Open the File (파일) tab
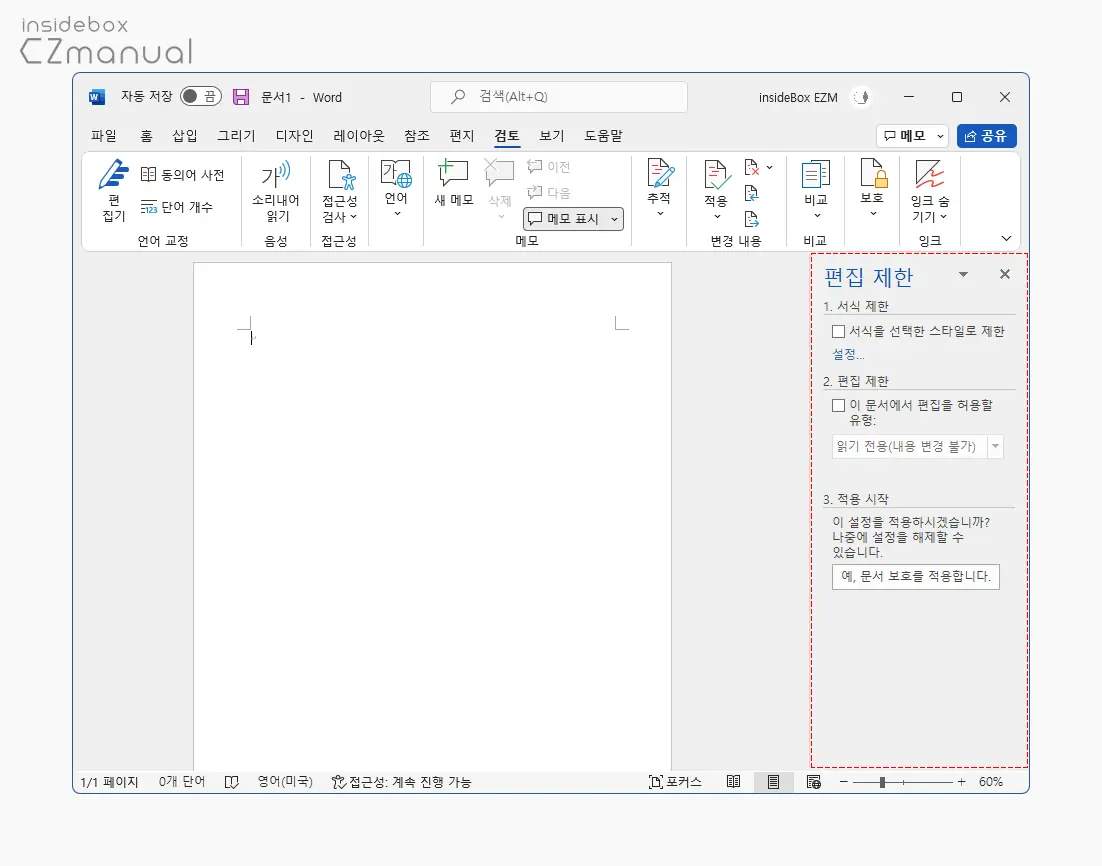The height and width of the screenshot is (866, 1102). coord(104,136)
